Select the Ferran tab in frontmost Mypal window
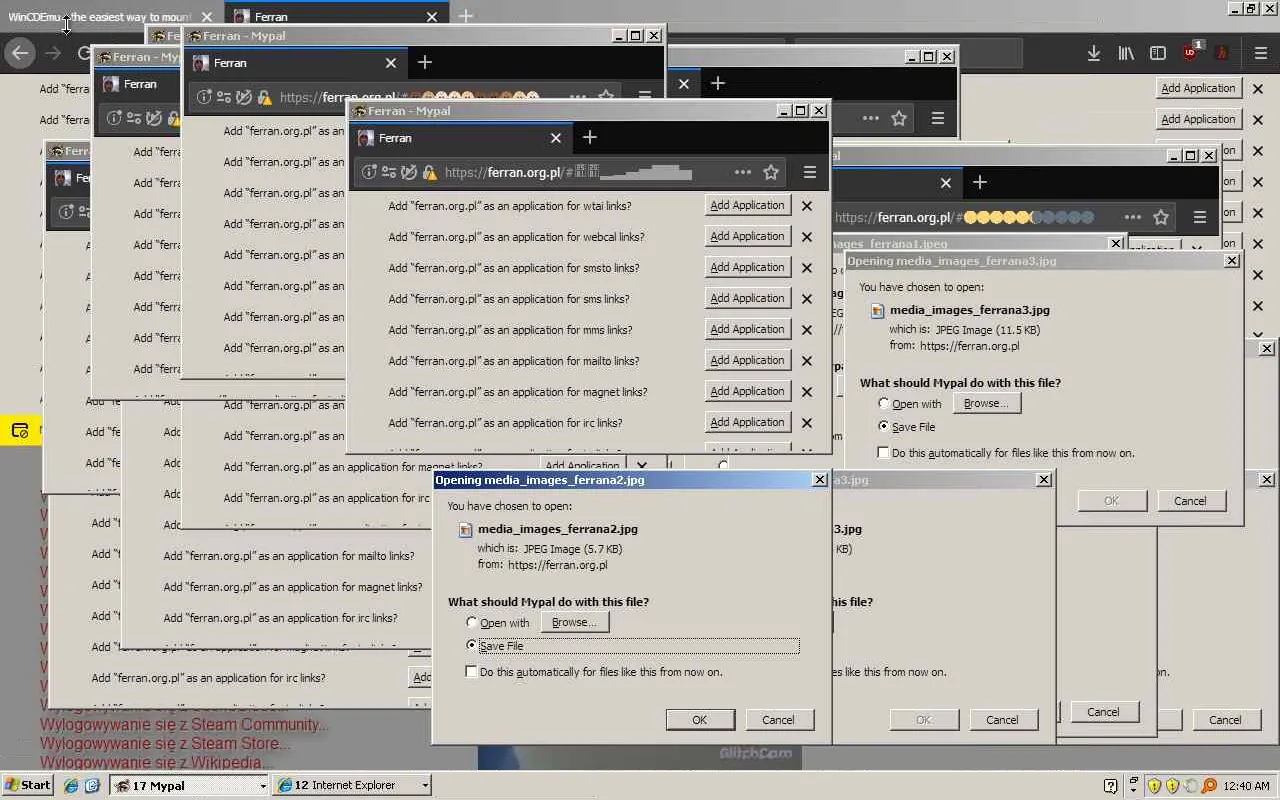The image size is (1280, 800). click(461, 138)
